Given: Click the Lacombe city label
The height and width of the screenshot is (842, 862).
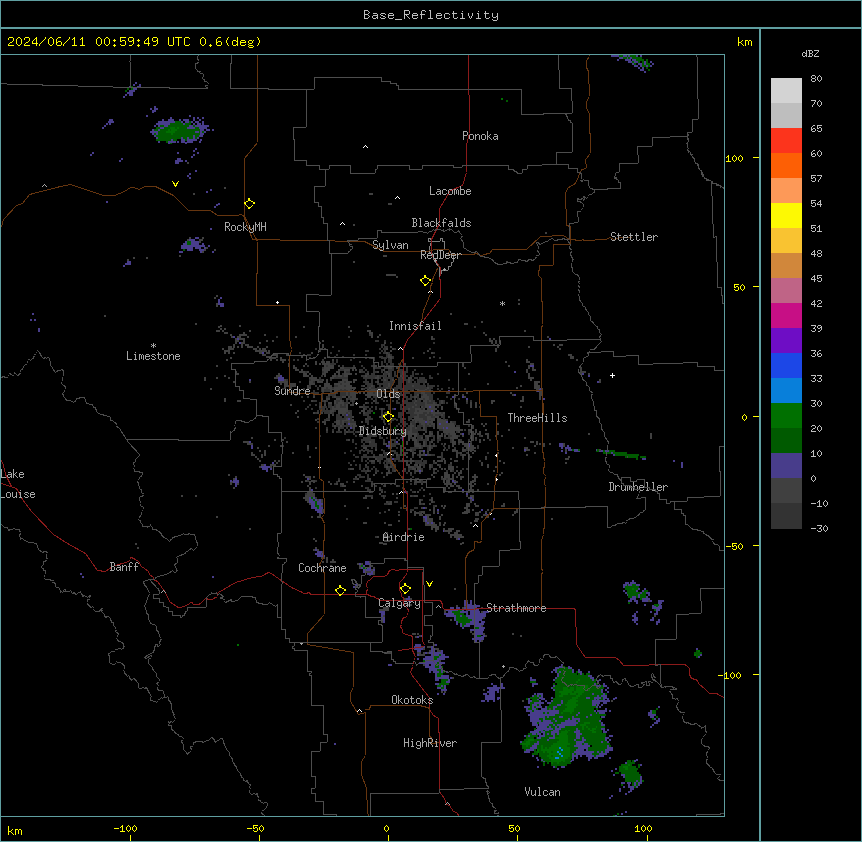Looking at the screenshot, I should coord(450,191).
